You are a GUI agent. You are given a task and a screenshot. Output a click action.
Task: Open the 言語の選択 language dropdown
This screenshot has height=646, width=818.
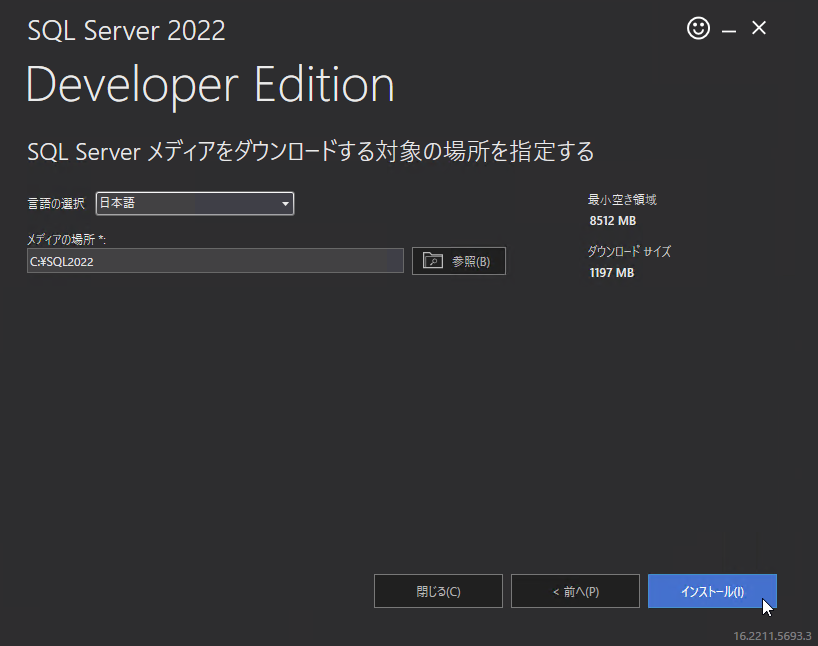point(195,204)
